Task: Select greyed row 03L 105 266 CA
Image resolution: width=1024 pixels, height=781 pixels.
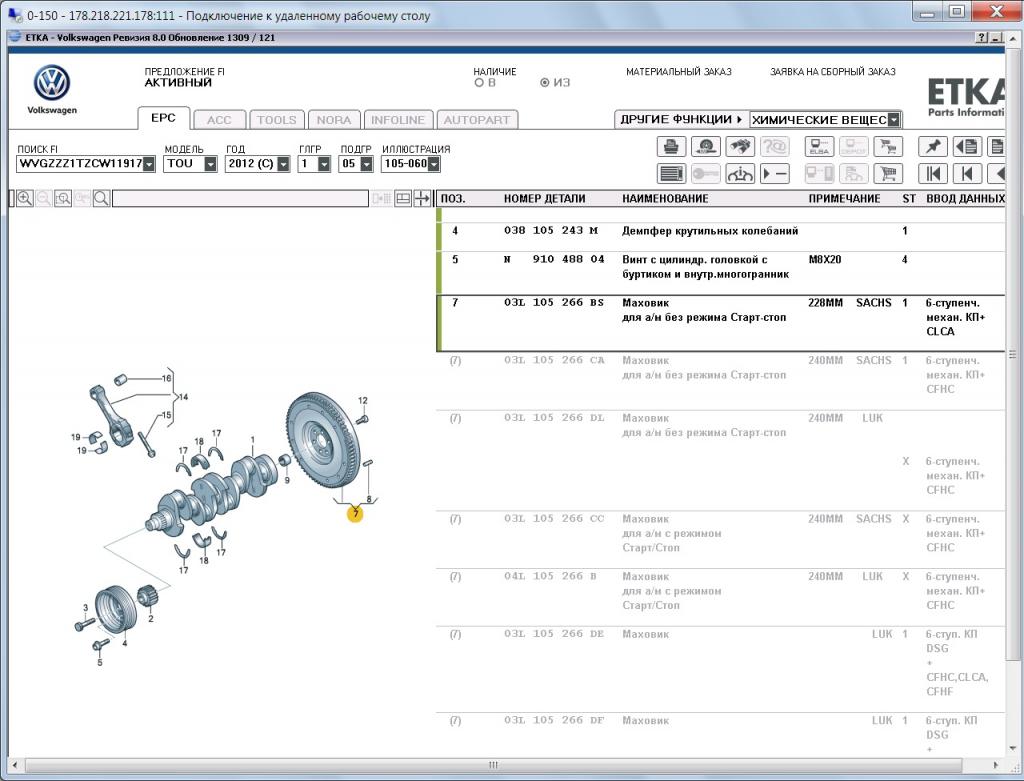Action: click(x=720, y=381)
